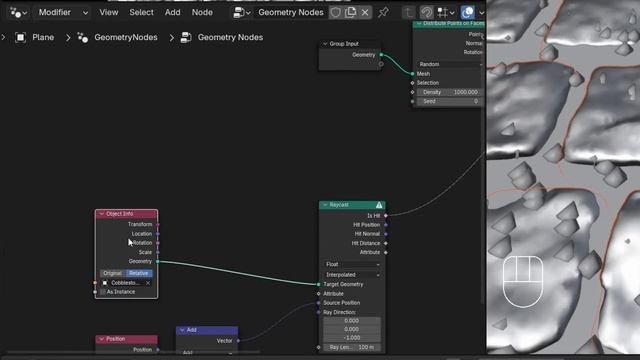Image resolution: width=640 pixels, height=360 pixels.
Task: Open the editor type selector icon
Action: tap(18, 13)
